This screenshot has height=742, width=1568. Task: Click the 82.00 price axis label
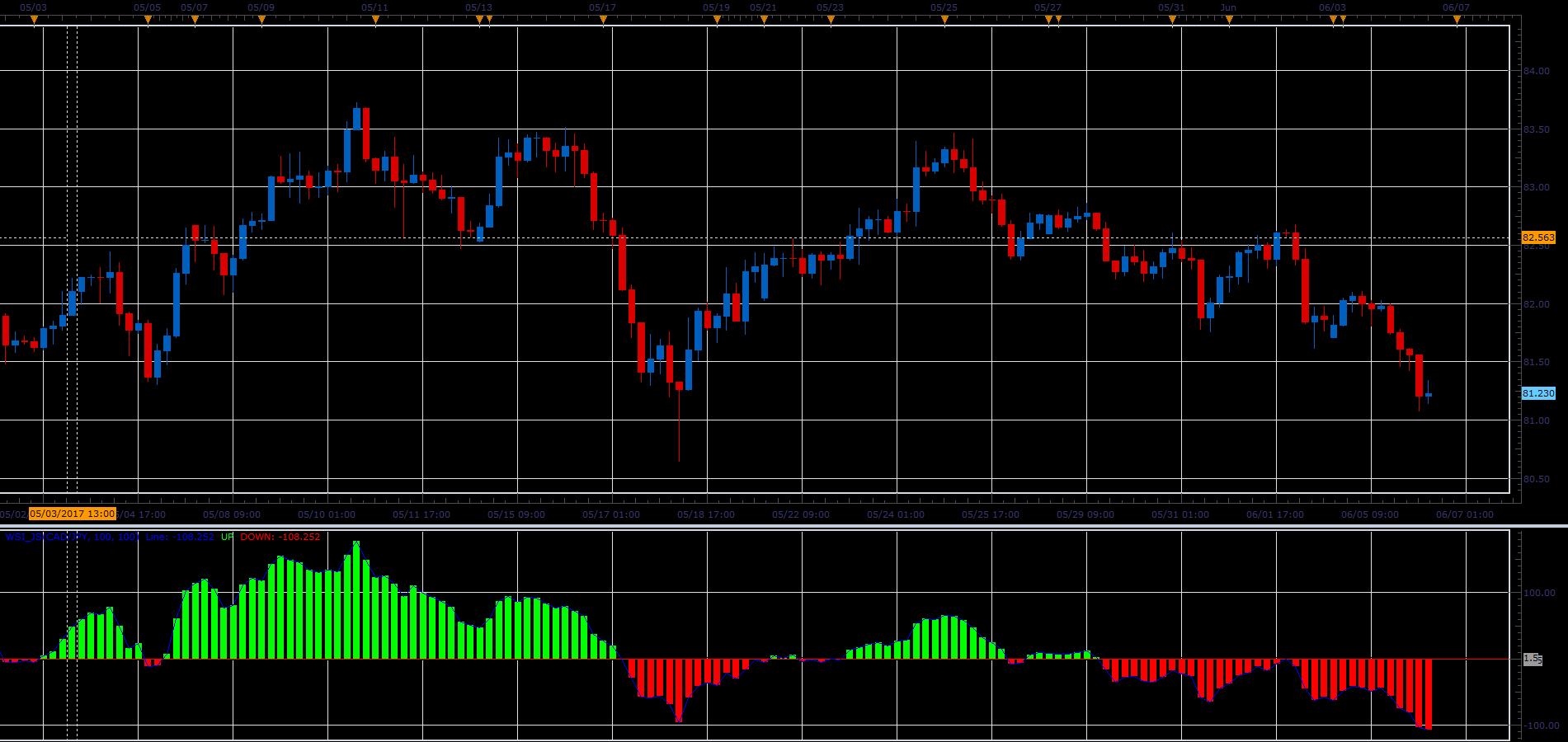[x=1537, y=304]
